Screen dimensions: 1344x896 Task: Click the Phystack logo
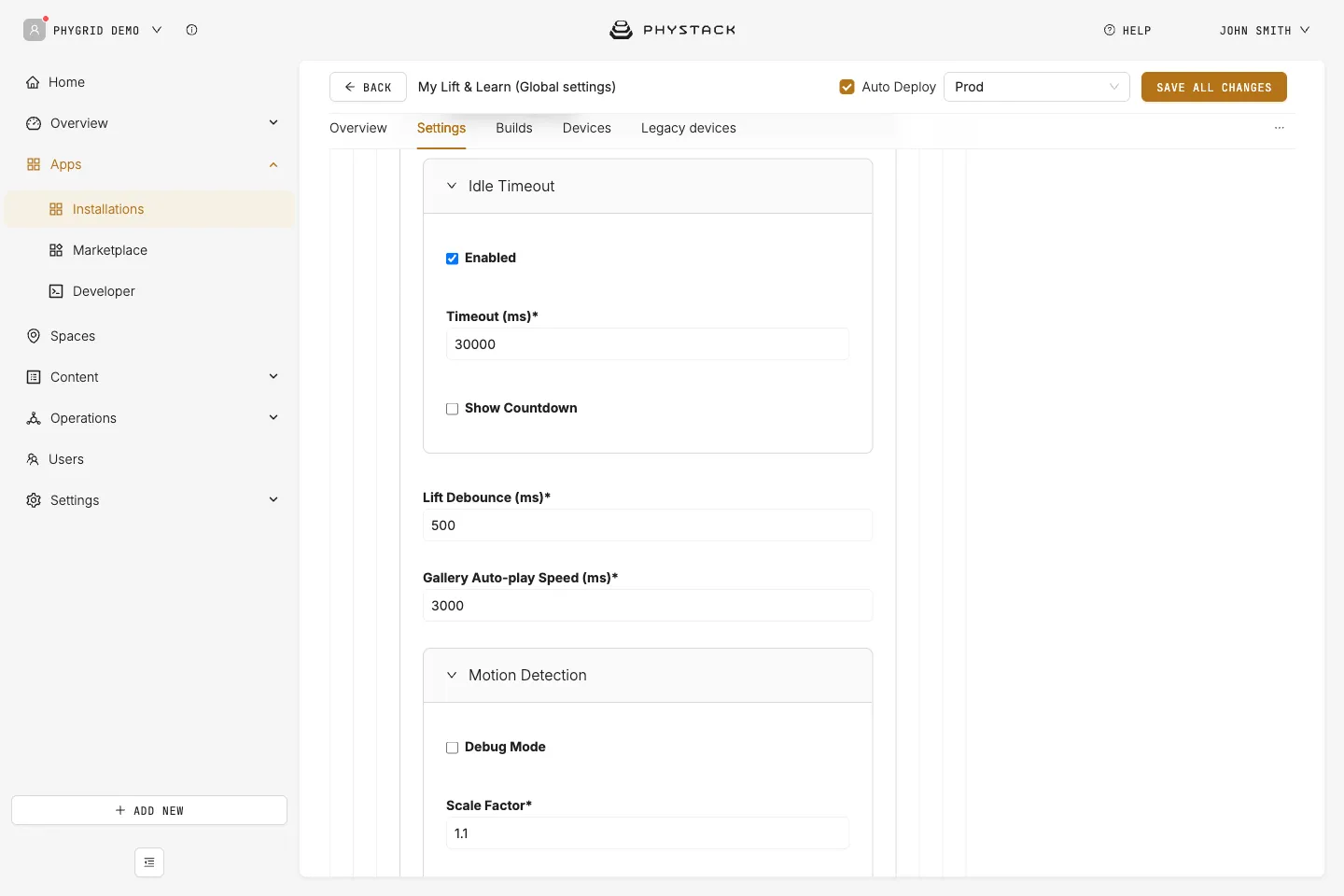coord(672,30)
